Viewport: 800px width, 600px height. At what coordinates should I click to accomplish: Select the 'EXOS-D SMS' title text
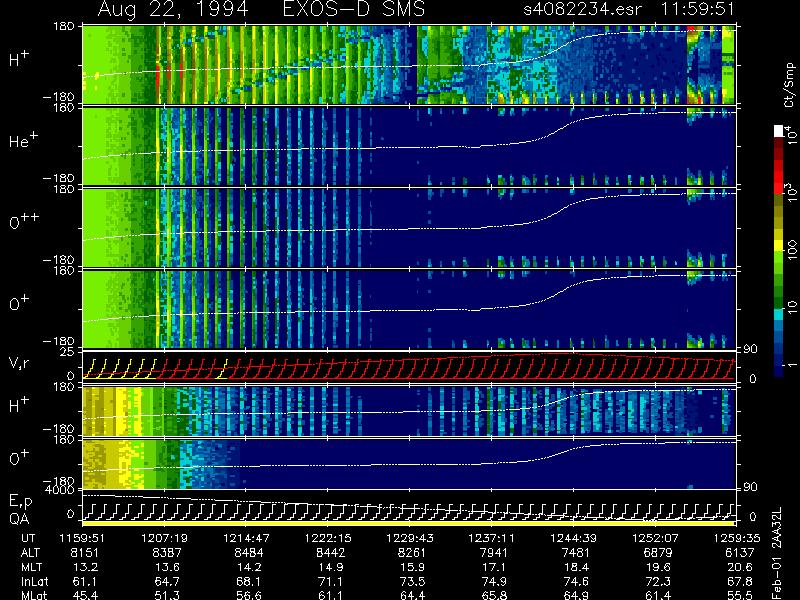tap(354, 9)
